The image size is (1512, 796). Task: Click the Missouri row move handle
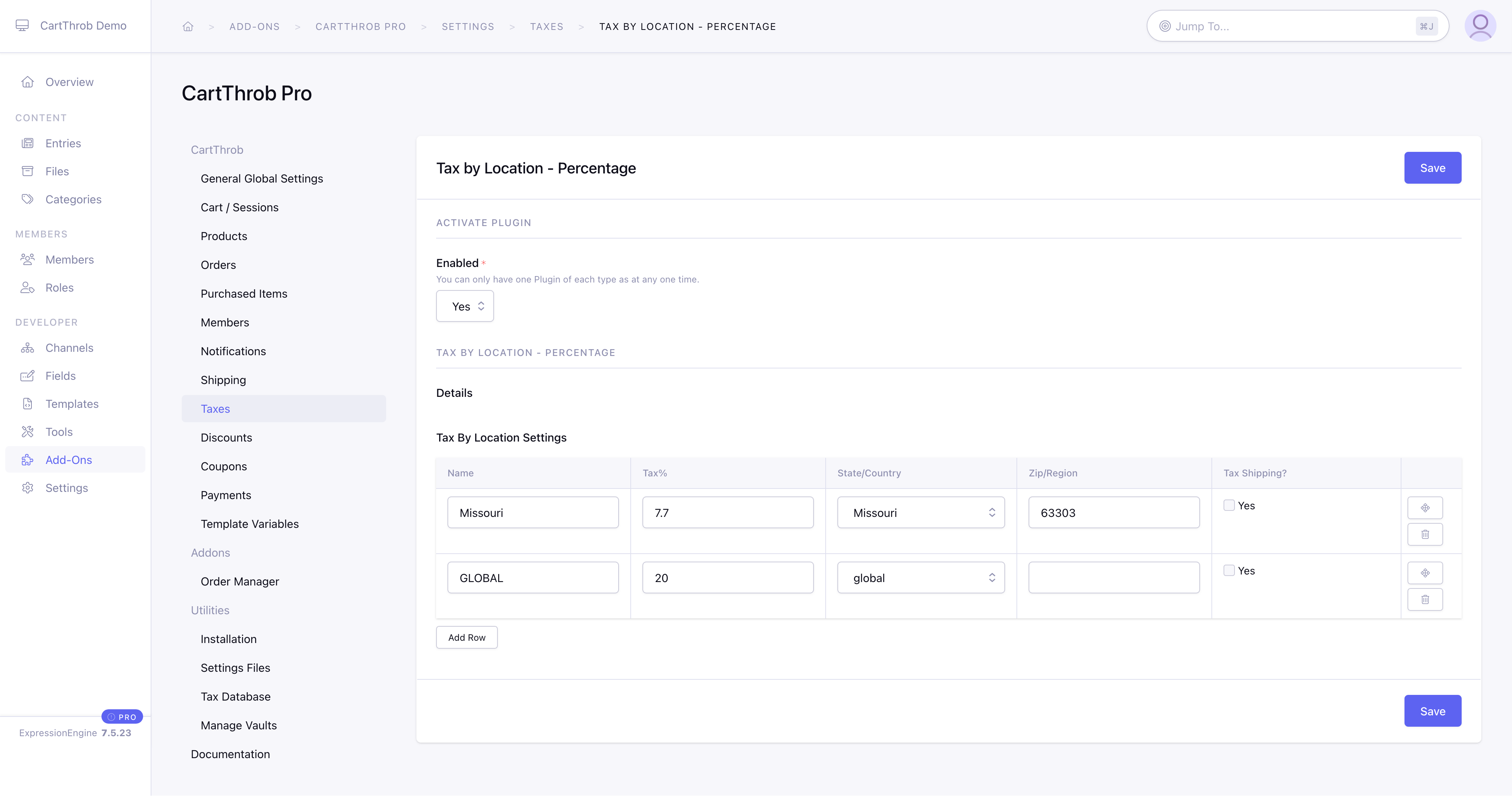pos(1425,508)
